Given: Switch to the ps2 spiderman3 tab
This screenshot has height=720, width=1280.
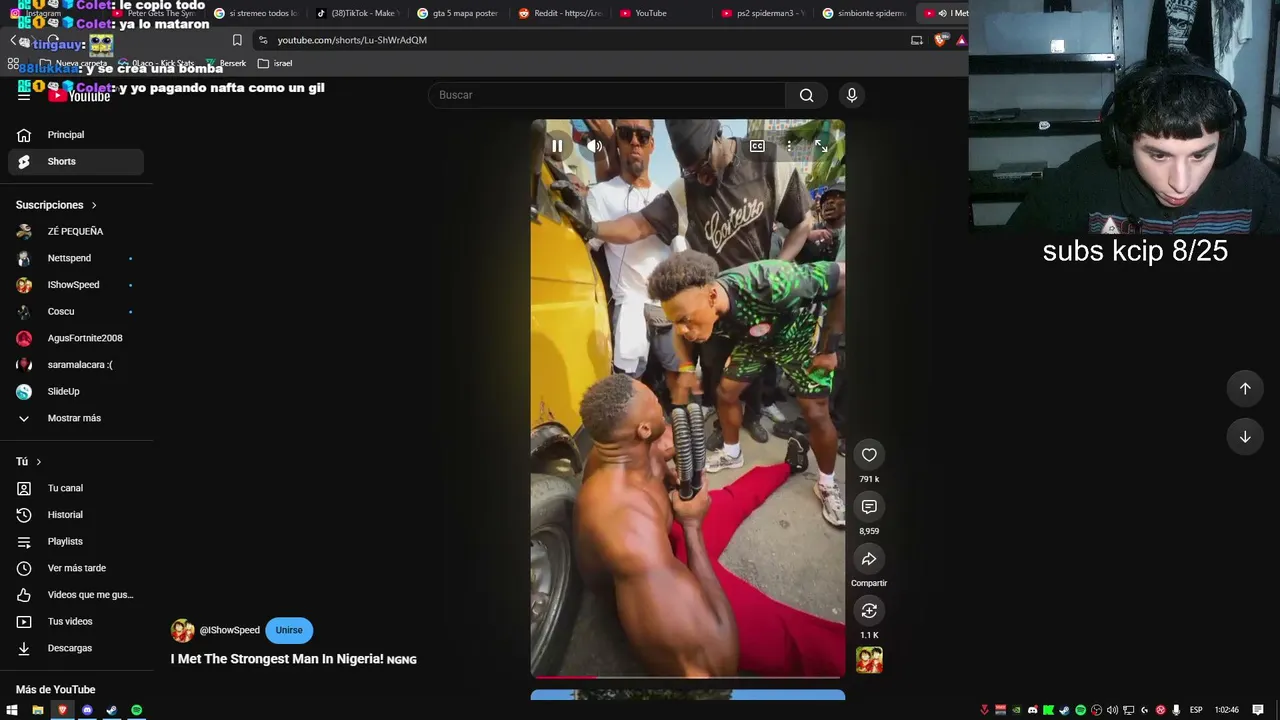Looking at the screenshot, I should coord(763,13).
